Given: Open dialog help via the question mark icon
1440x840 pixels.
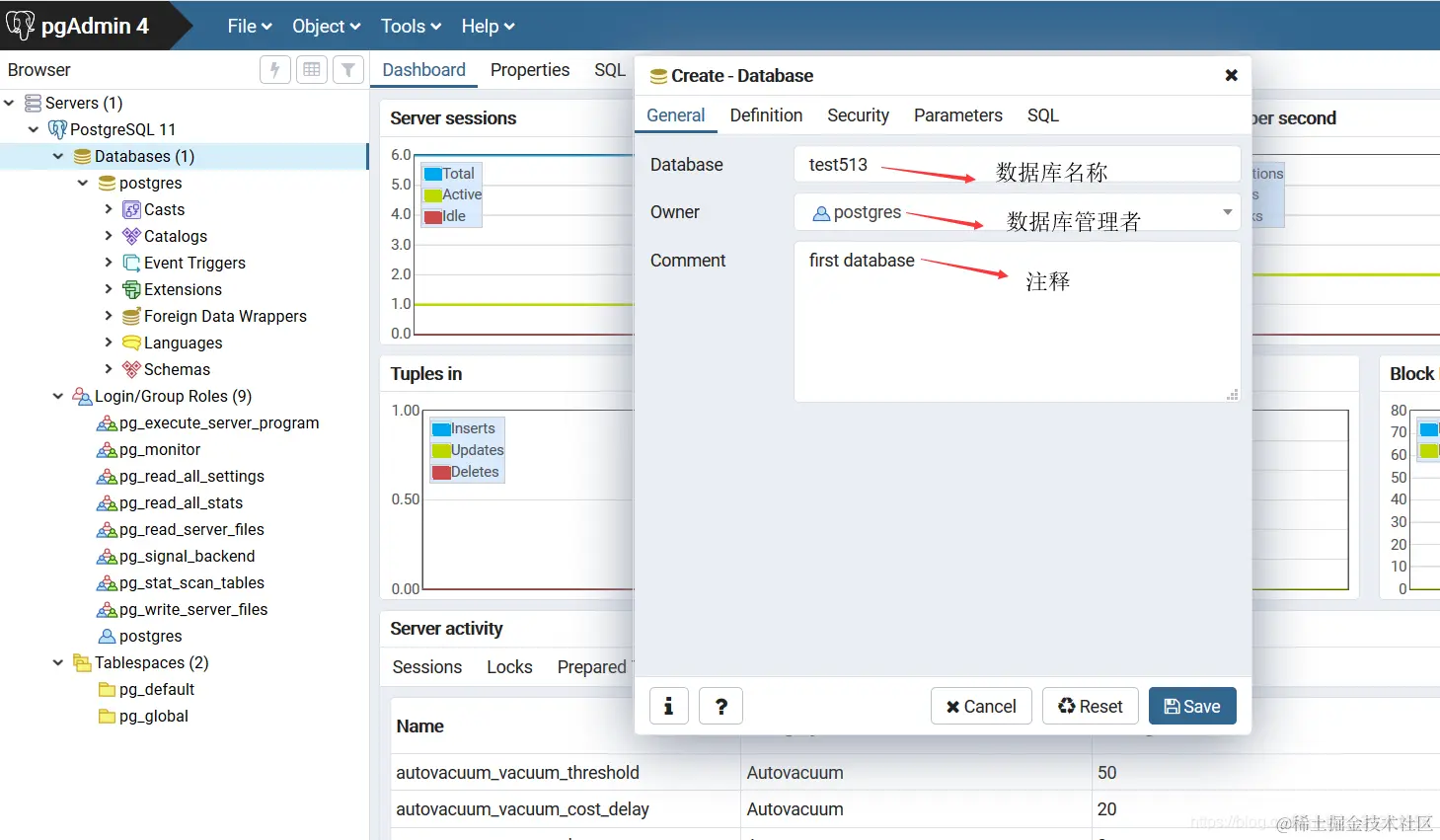Looking at the screenshot, I should tap(720, 706).
